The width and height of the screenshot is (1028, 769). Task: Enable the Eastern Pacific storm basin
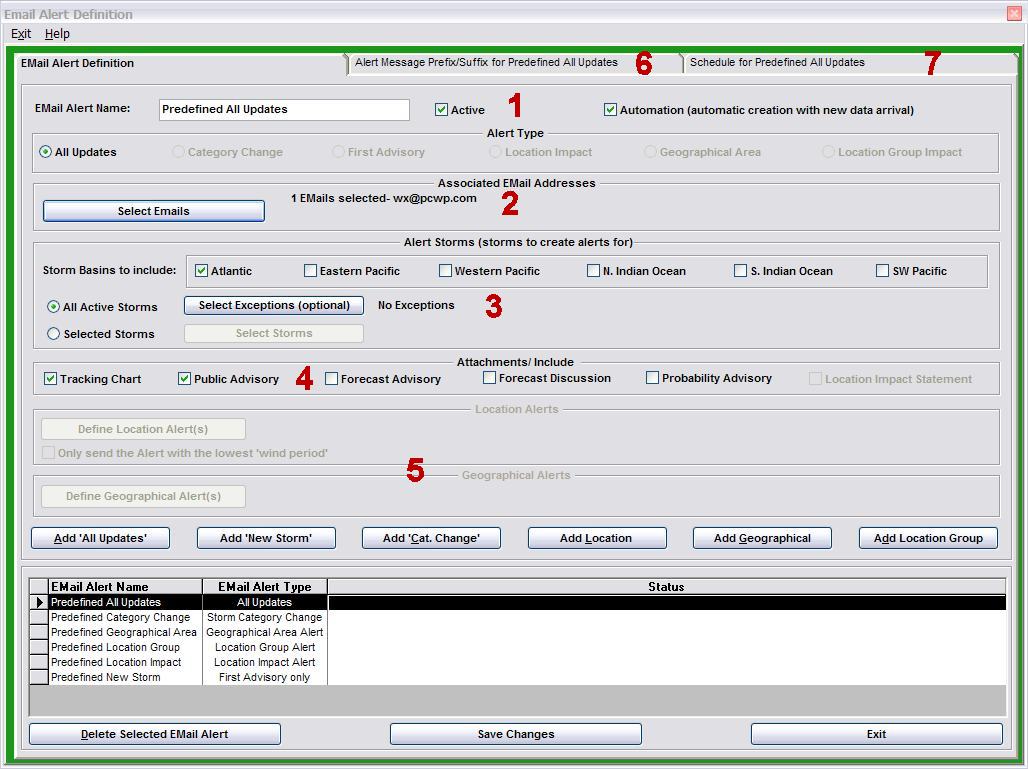[x=310, y=271]
